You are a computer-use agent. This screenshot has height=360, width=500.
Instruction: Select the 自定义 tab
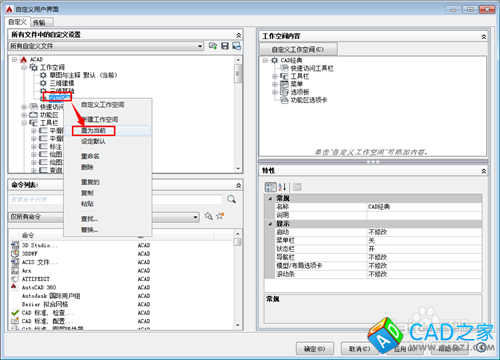17,22
